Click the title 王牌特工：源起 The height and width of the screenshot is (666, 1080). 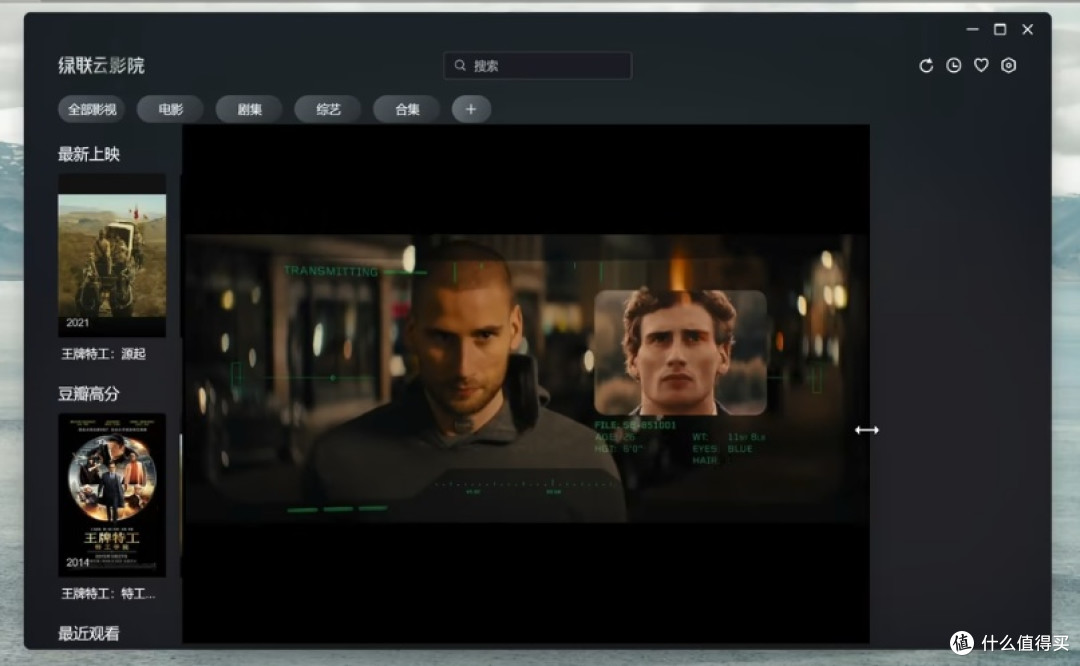103,354
